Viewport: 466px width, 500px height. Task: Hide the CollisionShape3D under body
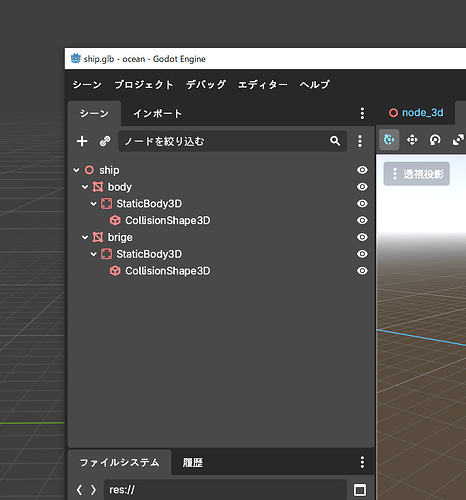(x=362, y=220)
